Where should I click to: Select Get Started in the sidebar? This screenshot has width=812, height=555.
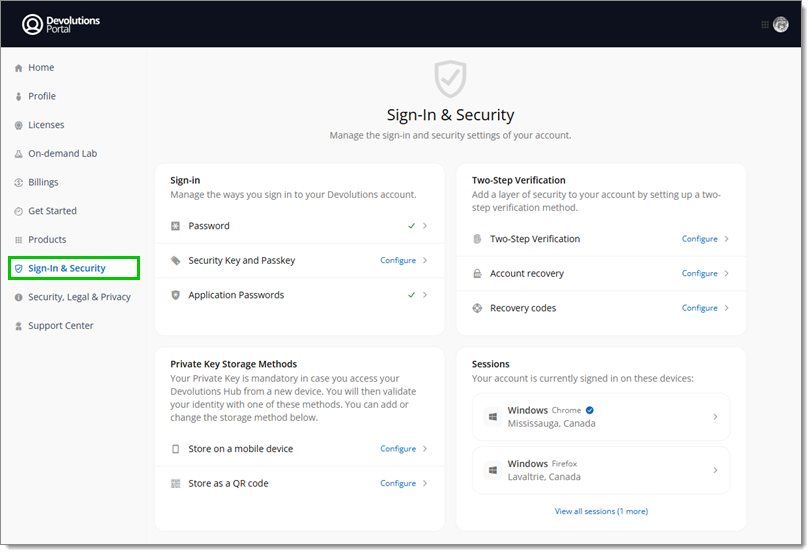click(x=52, y=211)
